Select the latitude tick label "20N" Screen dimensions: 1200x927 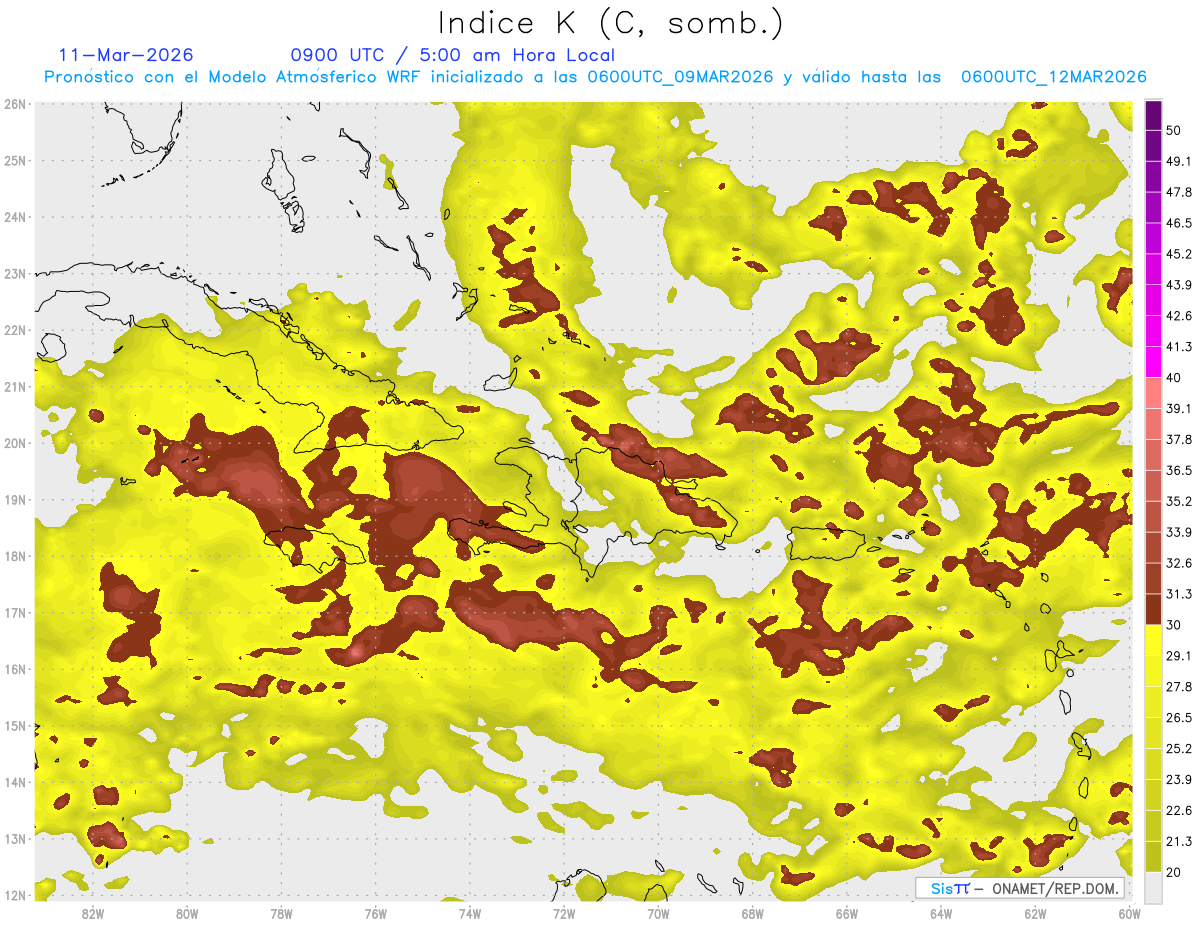click(15, 443)
